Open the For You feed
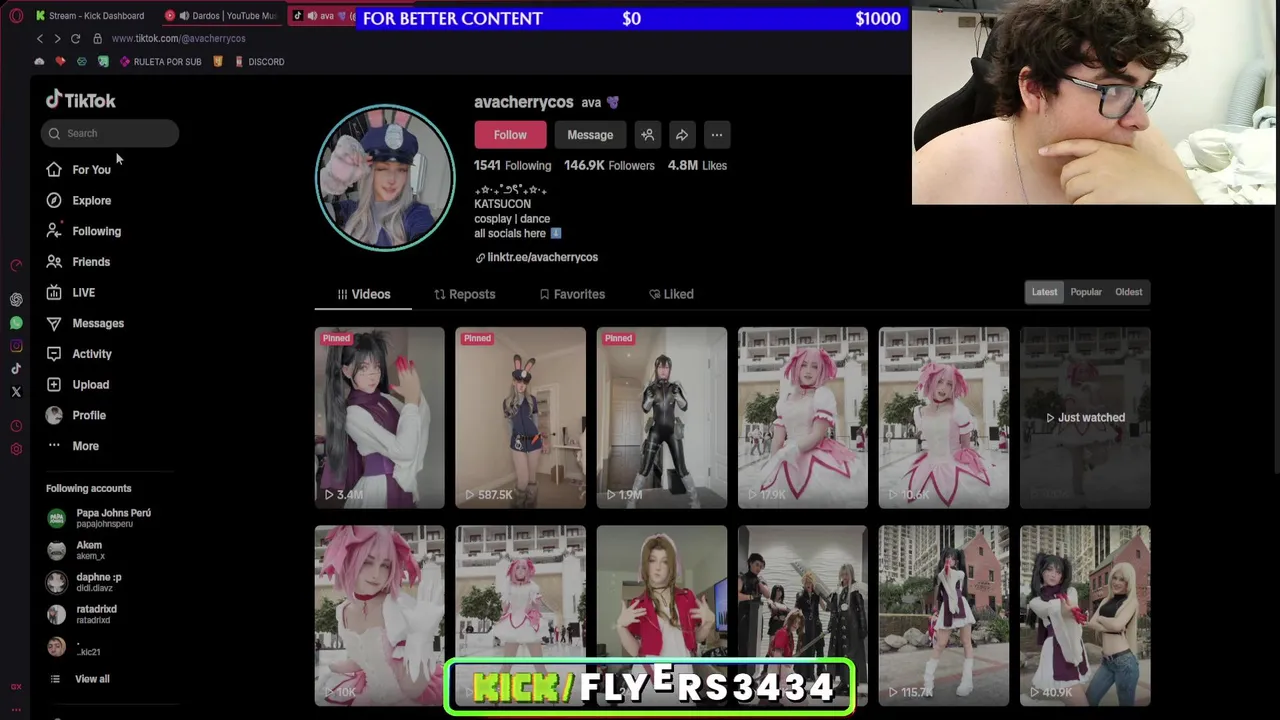This screenshot has width=1280, height=720. coord(78,170)
